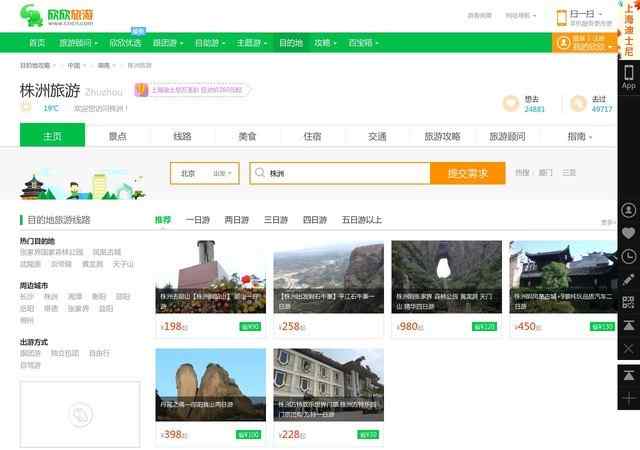Expand the 百宝箱 dropdown in navbar
This screenshot has width=640, height=450.
(363, 43)
